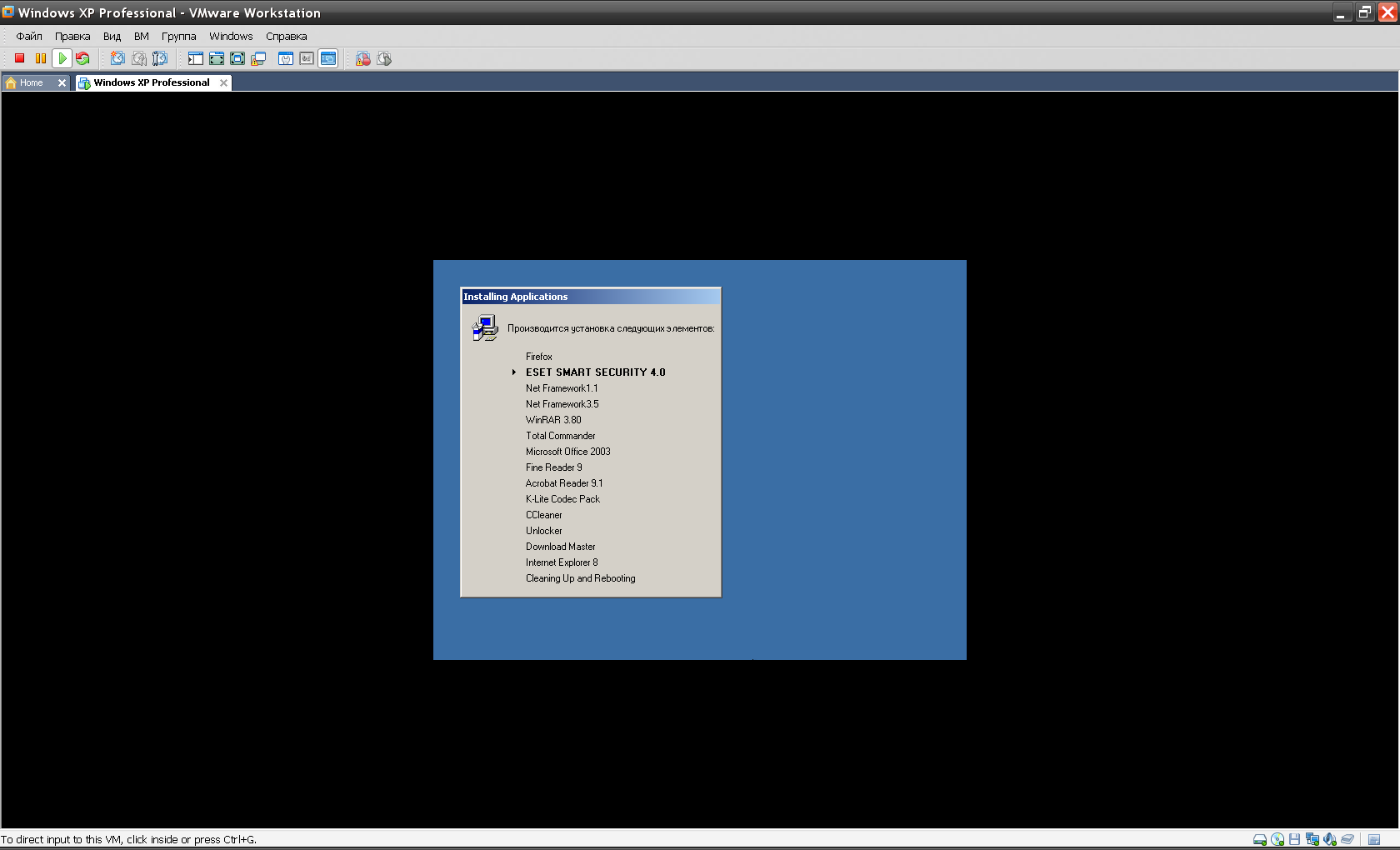Screen dimensions: 1400x850
Task: Click the Acrobat Reader 9.1 entry
Action: (564, 483)
